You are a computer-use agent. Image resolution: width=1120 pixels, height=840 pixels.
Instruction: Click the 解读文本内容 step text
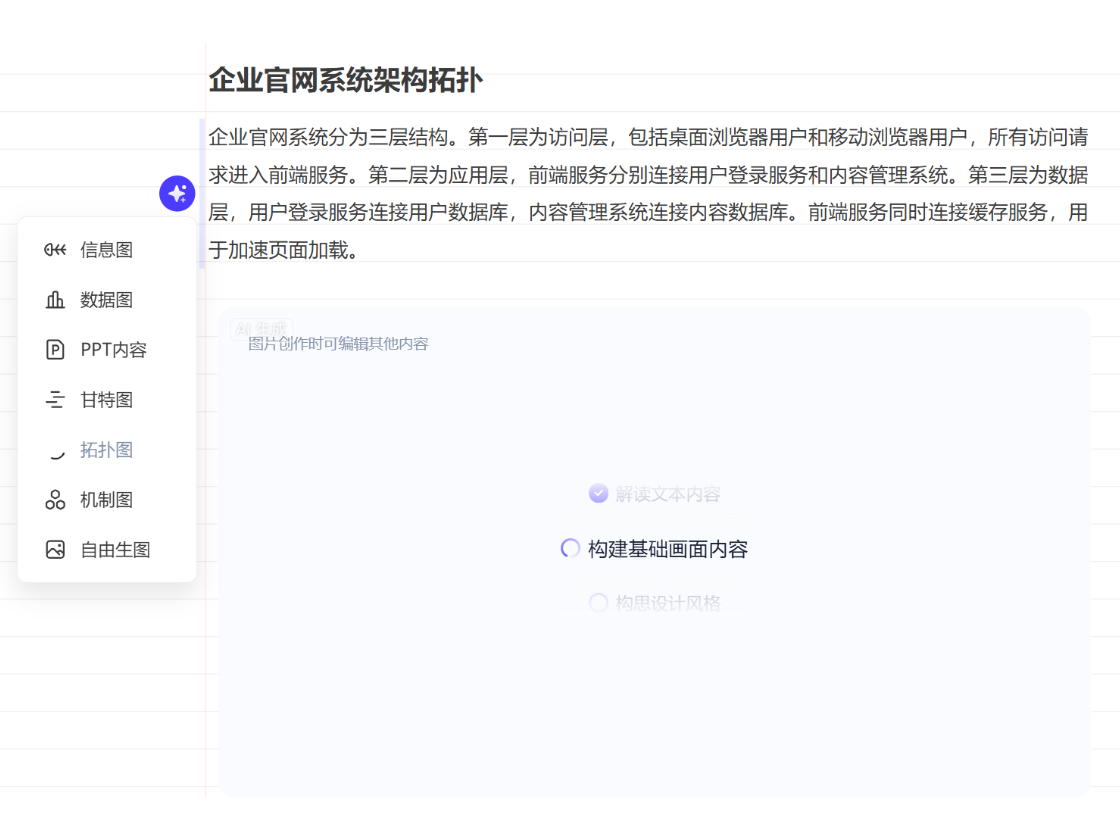[x=668, y=494]
